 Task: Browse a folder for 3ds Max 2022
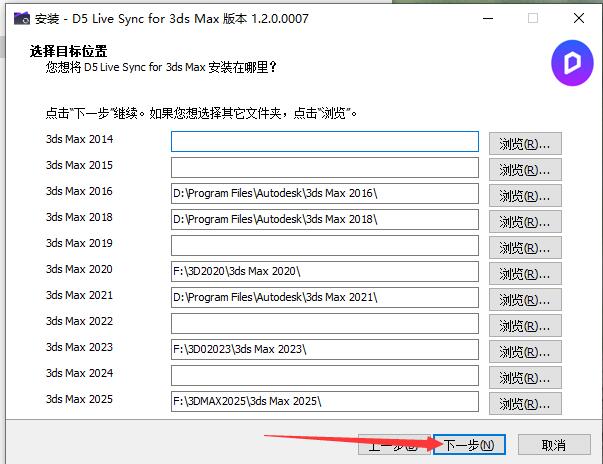coord(525,326)
